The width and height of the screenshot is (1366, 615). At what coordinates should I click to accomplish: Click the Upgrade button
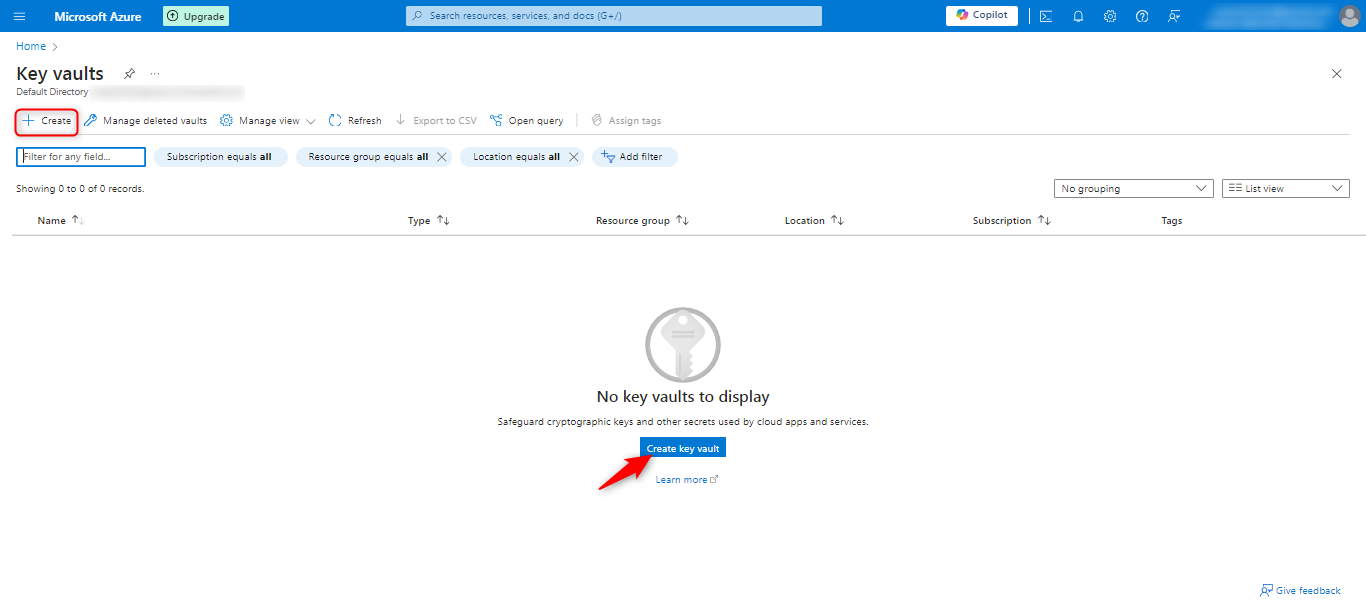point(196,16)
